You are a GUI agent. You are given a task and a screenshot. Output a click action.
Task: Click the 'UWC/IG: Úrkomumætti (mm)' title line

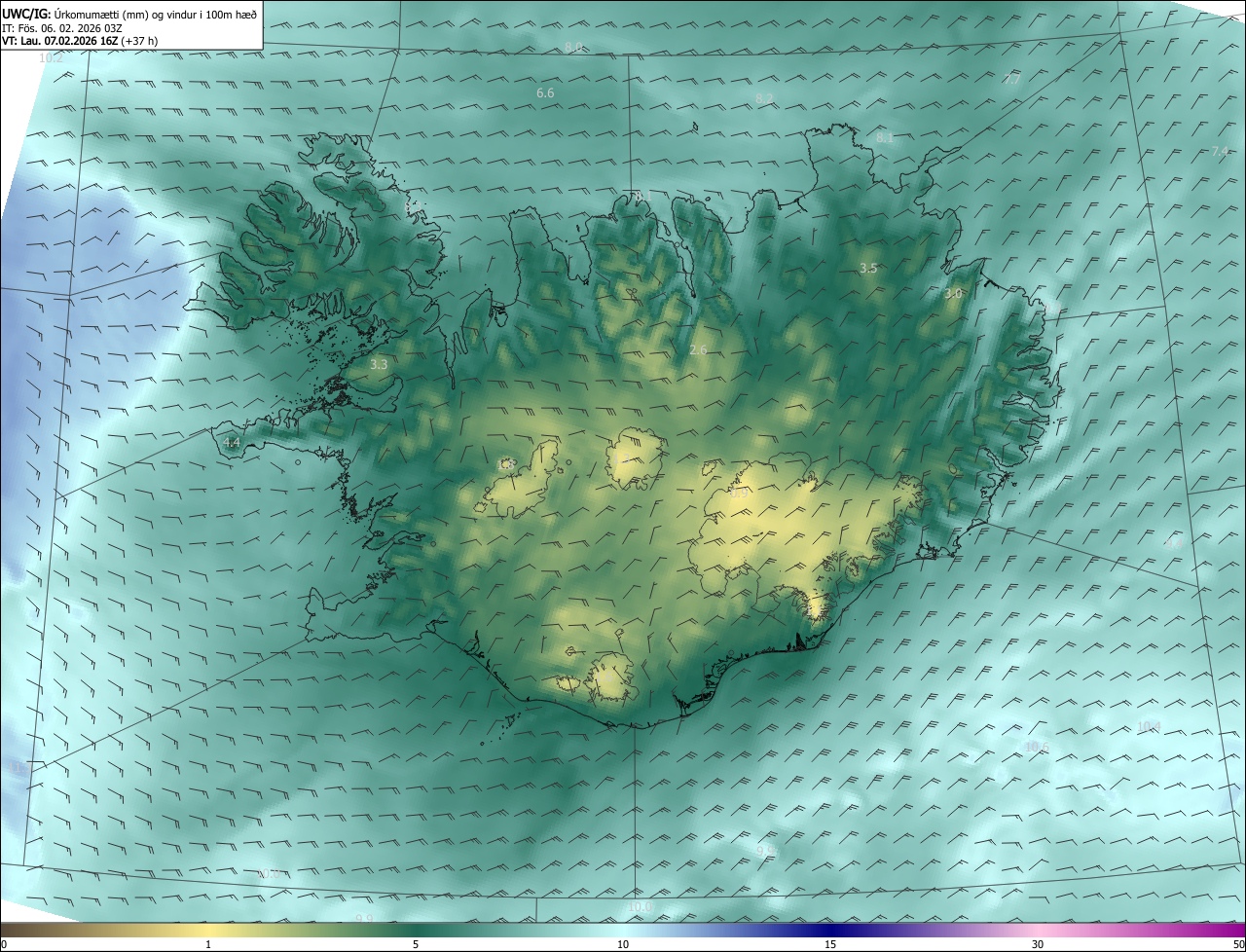pos(129,14)
